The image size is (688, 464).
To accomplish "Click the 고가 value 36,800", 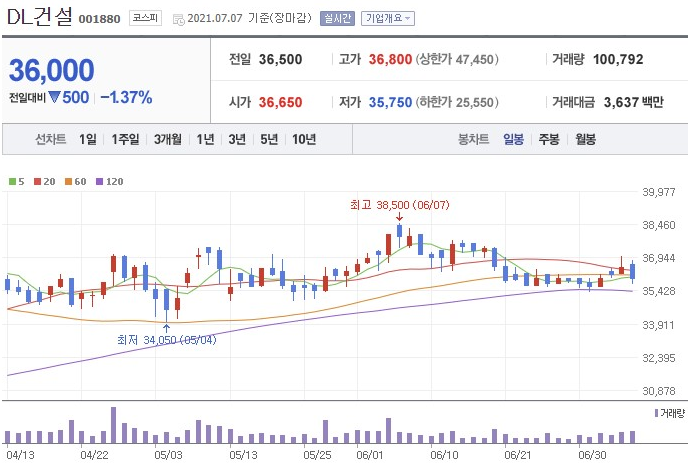I will (x=390, y=59).
